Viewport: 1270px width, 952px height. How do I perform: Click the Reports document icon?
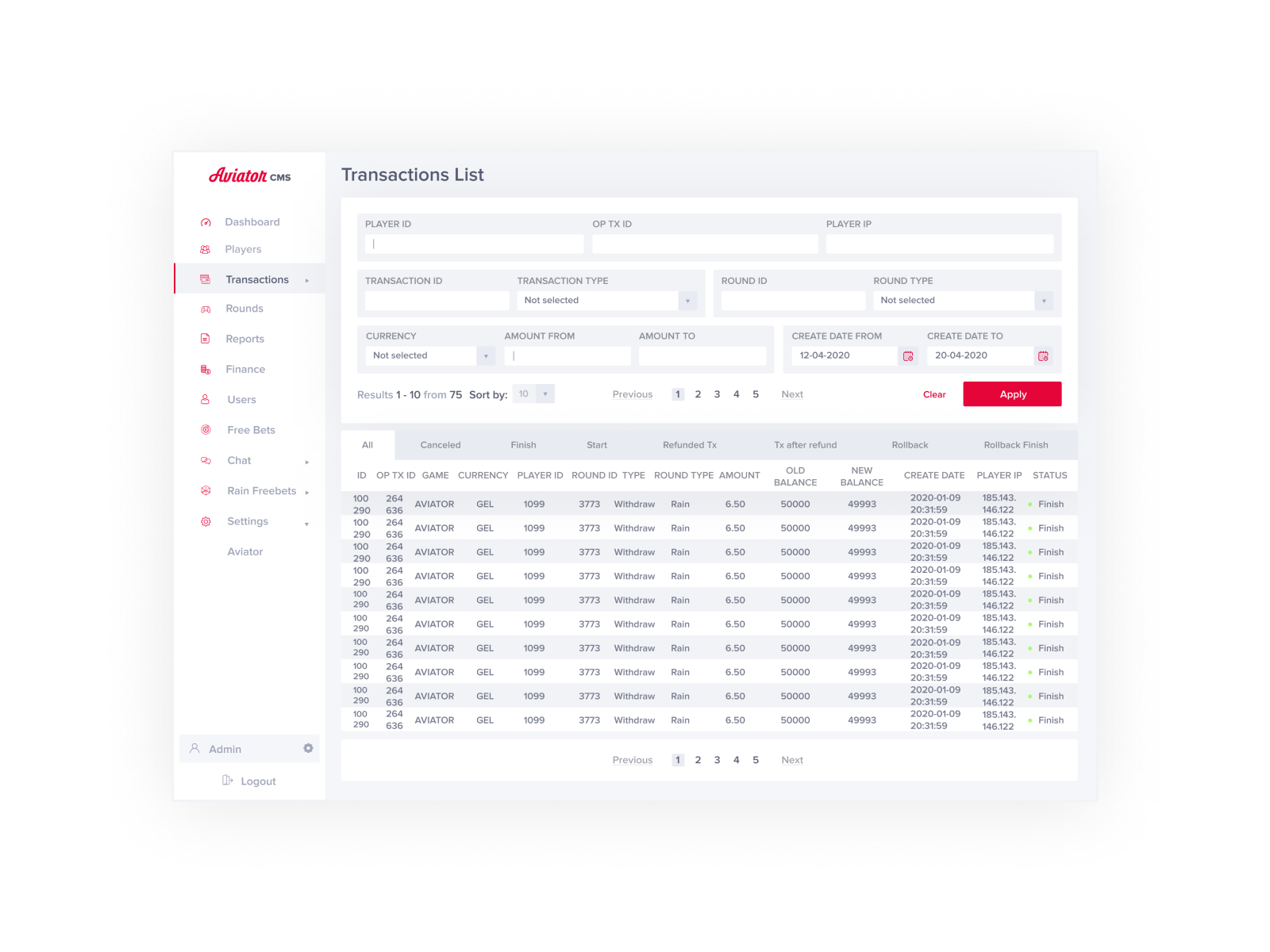(206, 339)
